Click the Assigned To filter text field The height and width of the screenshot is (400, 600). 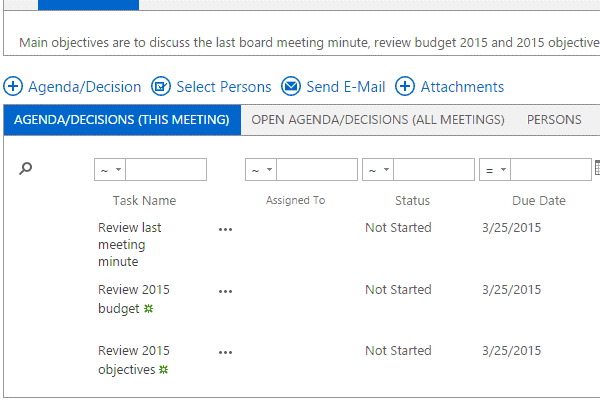click(x=317, y=170)
